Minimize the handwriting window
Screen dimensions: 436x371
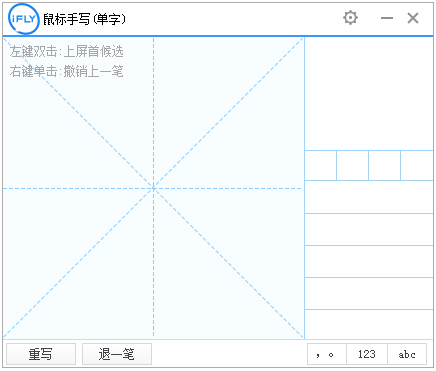387,18
